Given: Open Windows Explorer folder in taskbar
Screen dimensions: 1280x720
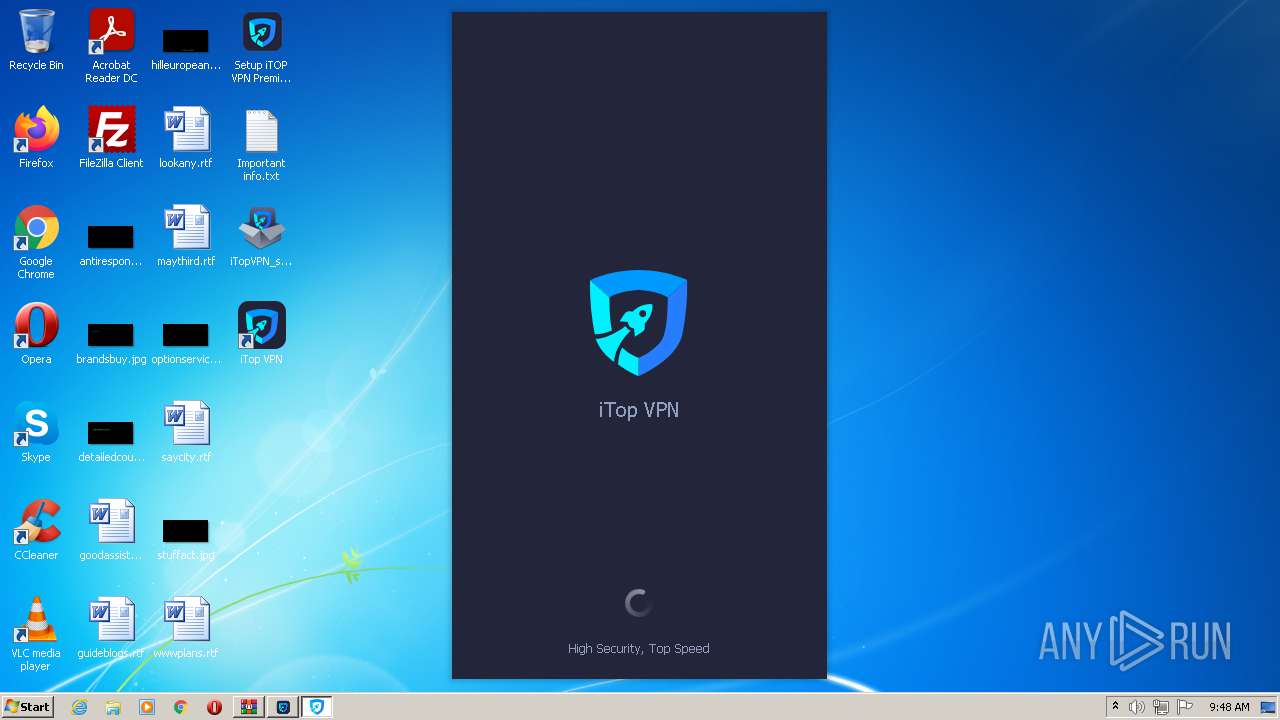Looking at the screenshot, I should [x=113, y=707].
